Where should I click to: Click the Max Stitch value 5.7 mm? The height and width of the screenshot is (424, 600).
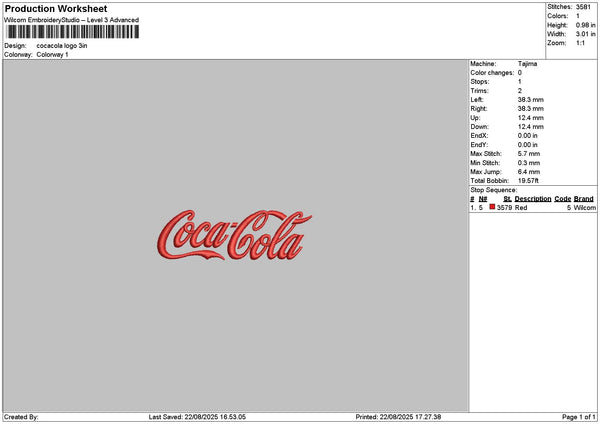tap(529, 154)
